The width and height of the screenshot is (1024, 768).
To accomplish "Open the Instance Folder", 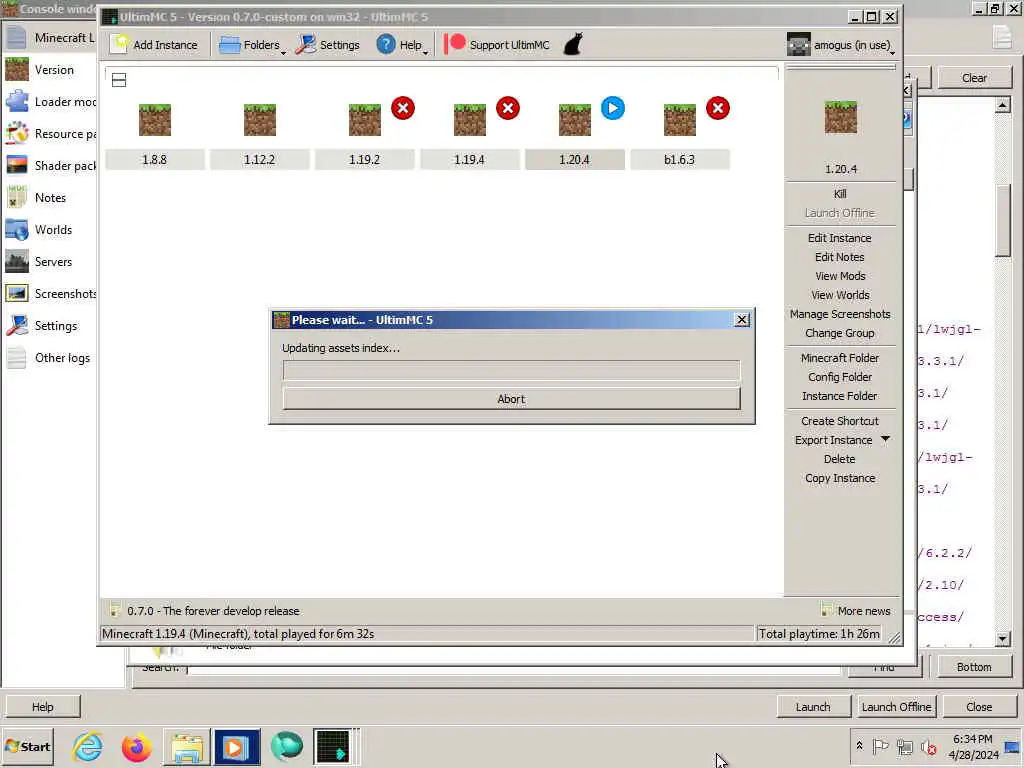I will [x=840, y=396].
